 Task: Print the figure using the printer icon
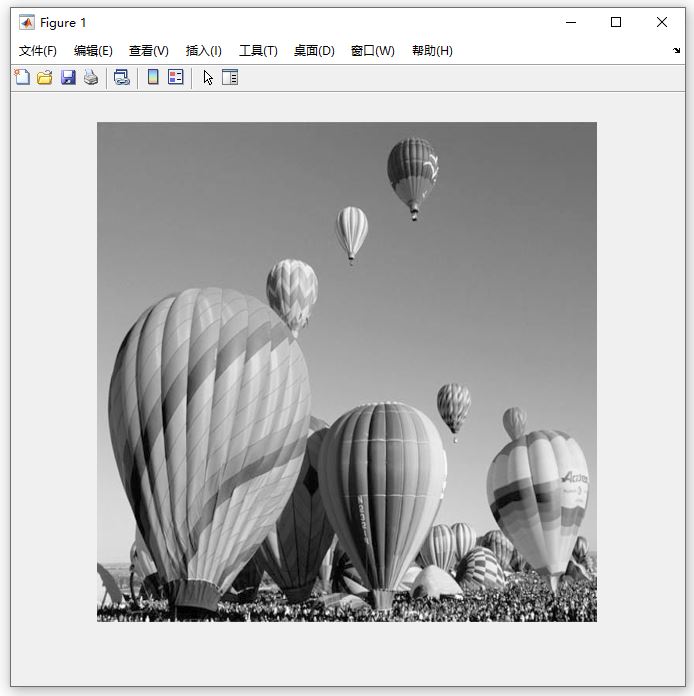tap(91, 77)
